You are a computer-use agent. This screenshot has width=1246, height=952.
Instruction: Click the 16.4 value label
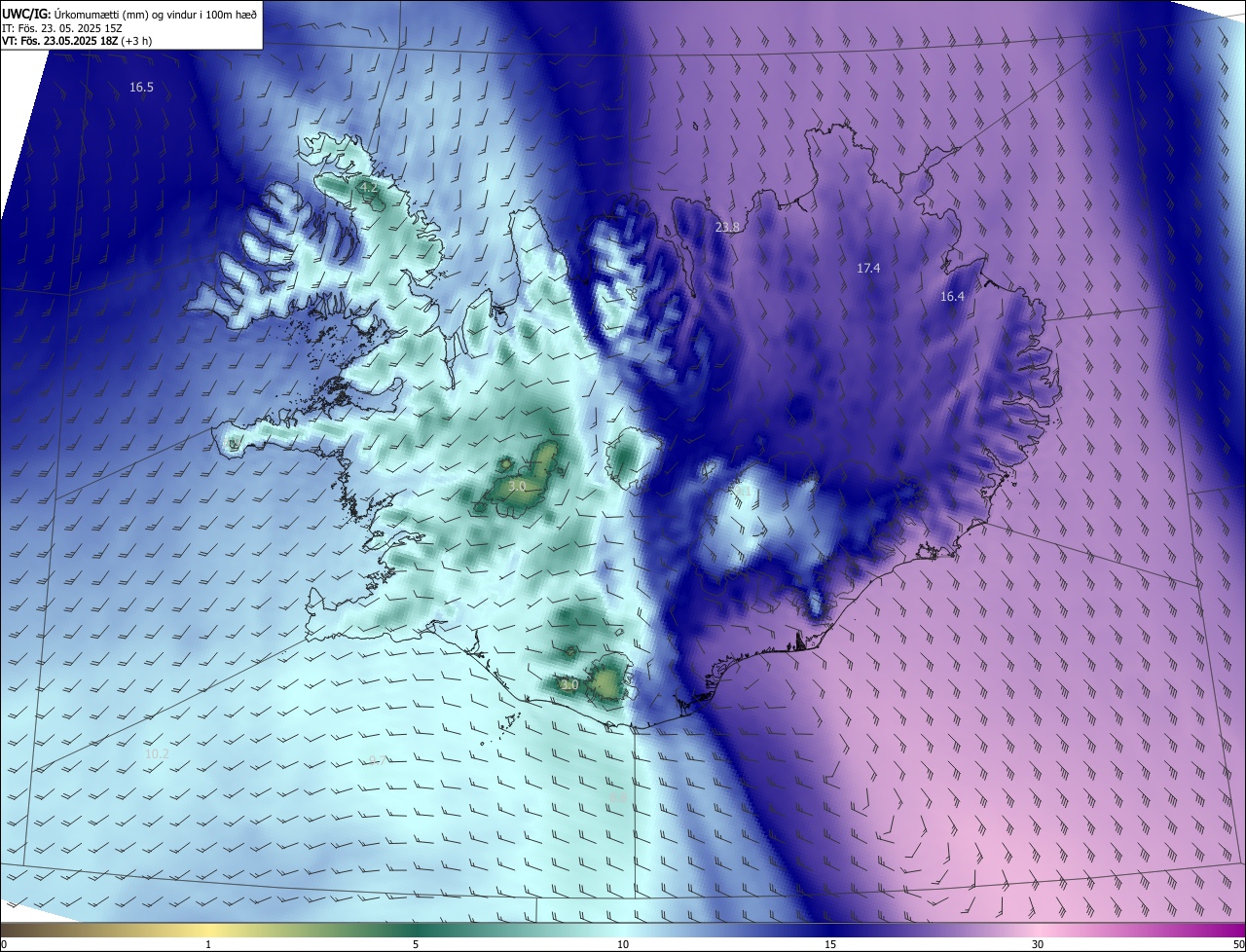pos(952,297)
